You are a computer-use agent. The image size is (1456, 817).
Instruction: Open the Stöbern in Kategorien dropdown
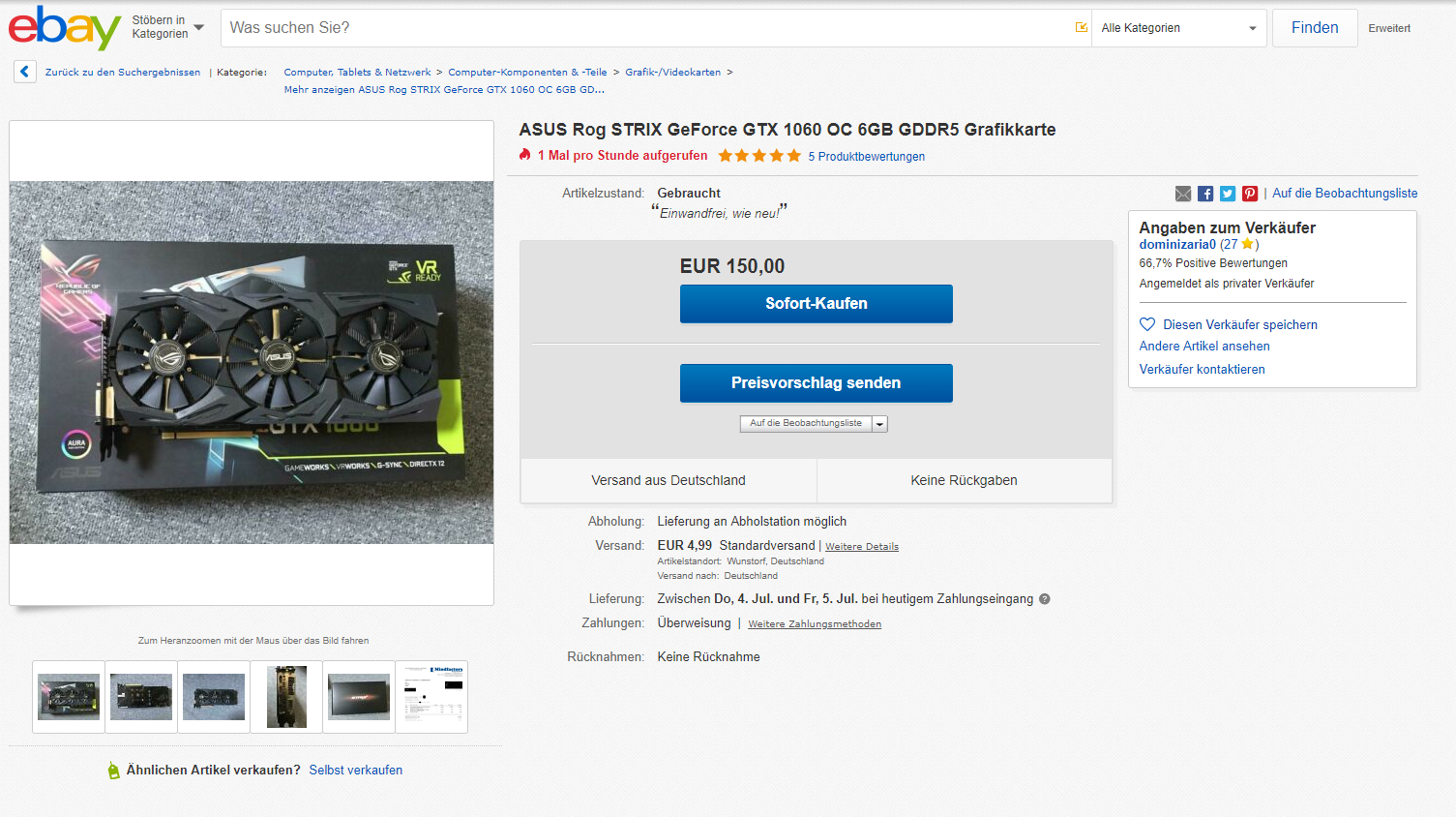[168, 27]
